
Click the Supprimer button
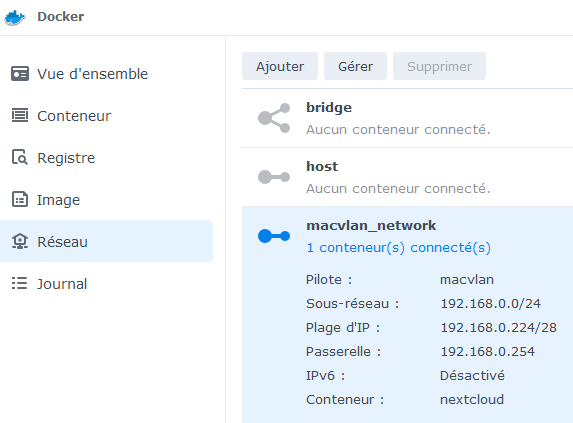pos(440,66)
